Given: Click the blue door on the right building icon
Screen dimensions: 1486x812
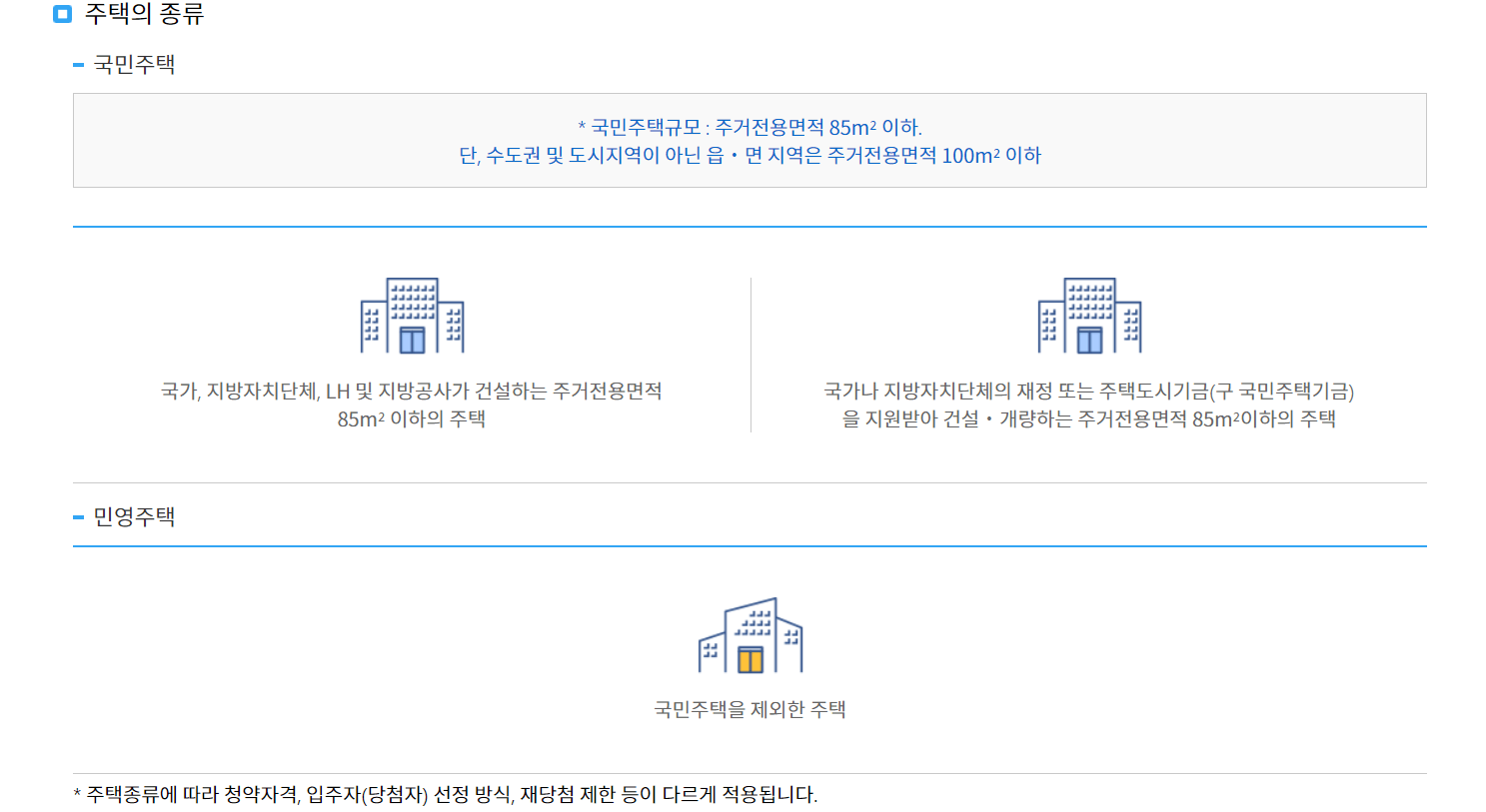Looking at the screenshot, I should [1090, 340].
